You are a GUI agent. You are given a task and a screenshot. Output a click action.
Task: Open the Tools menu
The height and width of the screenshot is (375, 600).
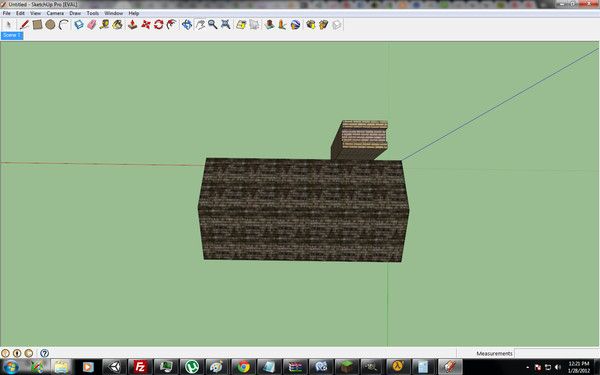coord(93,13)
